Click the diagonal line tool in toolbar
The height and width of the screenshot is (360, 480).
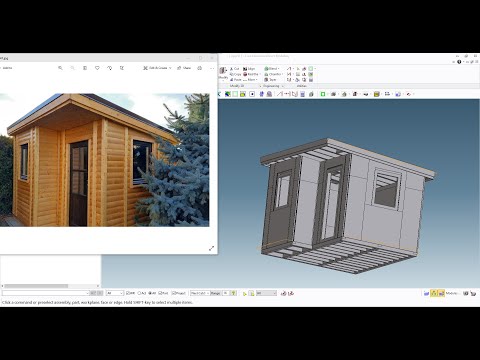point(279,94)
